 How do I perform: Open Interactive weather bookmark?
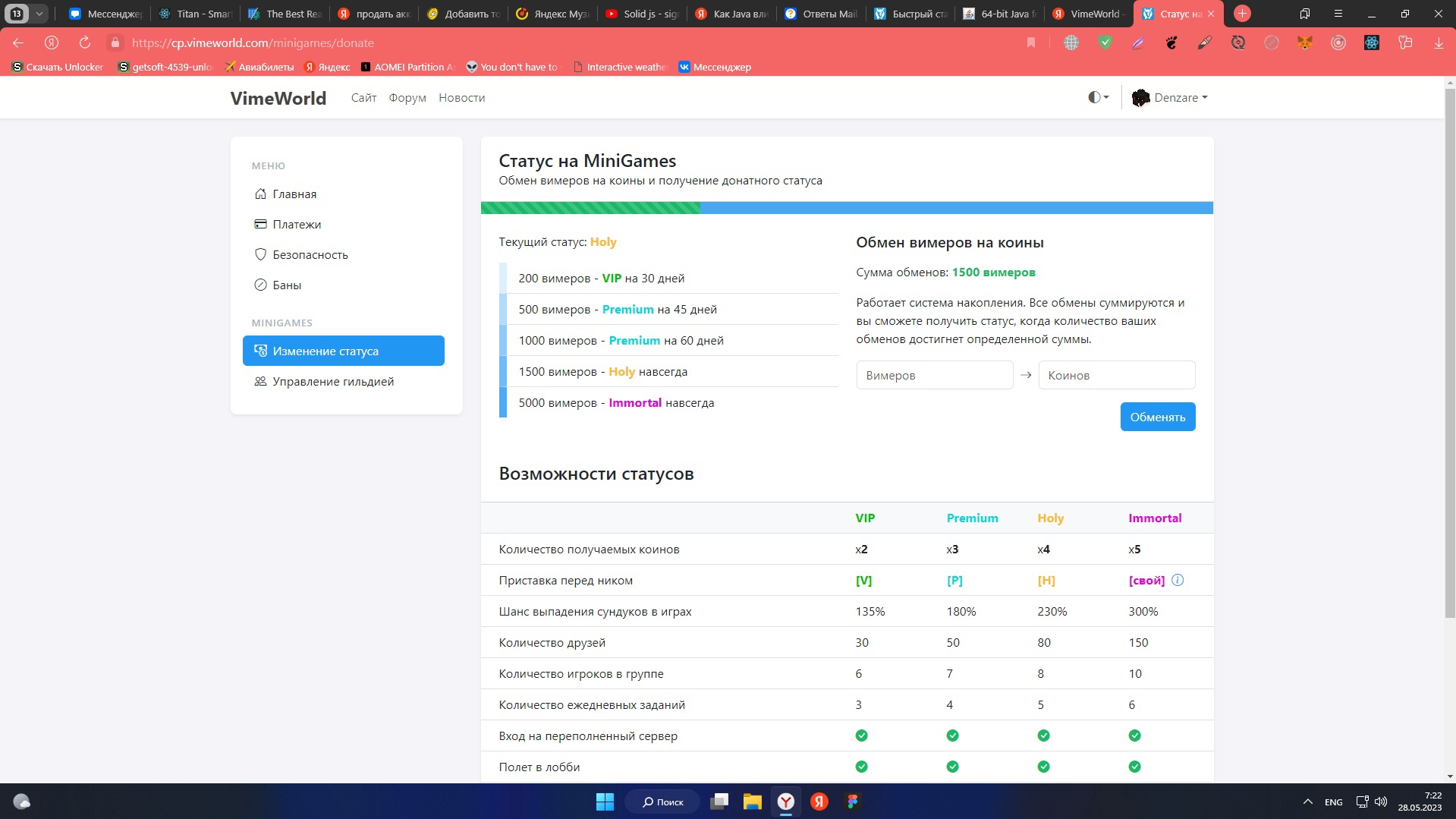click(x=620, y=67)
